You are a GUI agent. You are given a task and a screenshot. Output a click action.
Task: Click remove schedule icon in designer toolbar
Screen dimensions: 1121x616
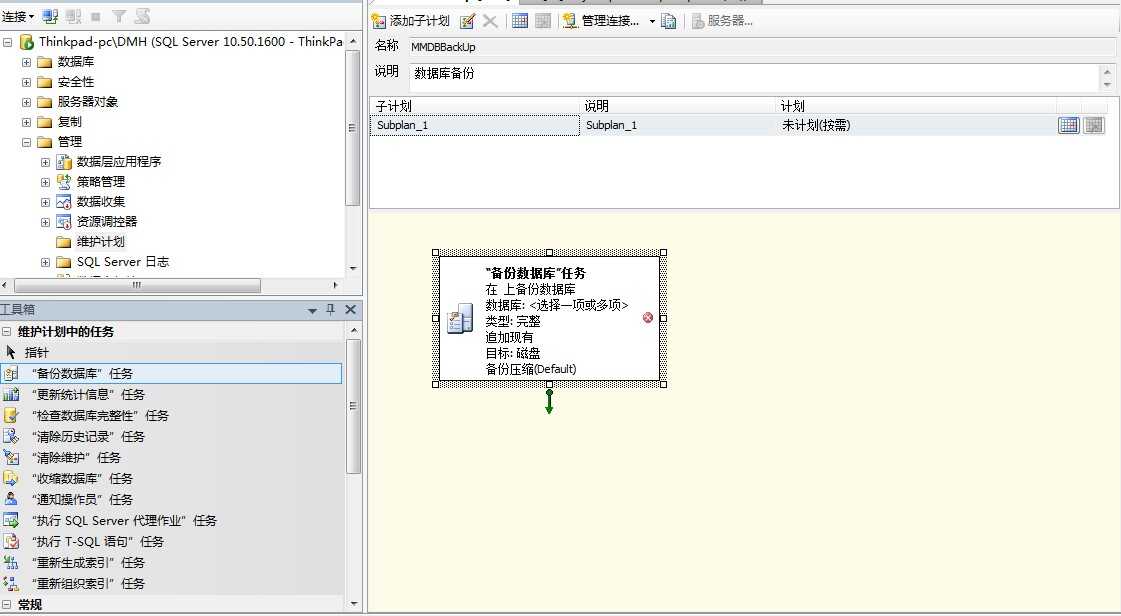(543, 21)
